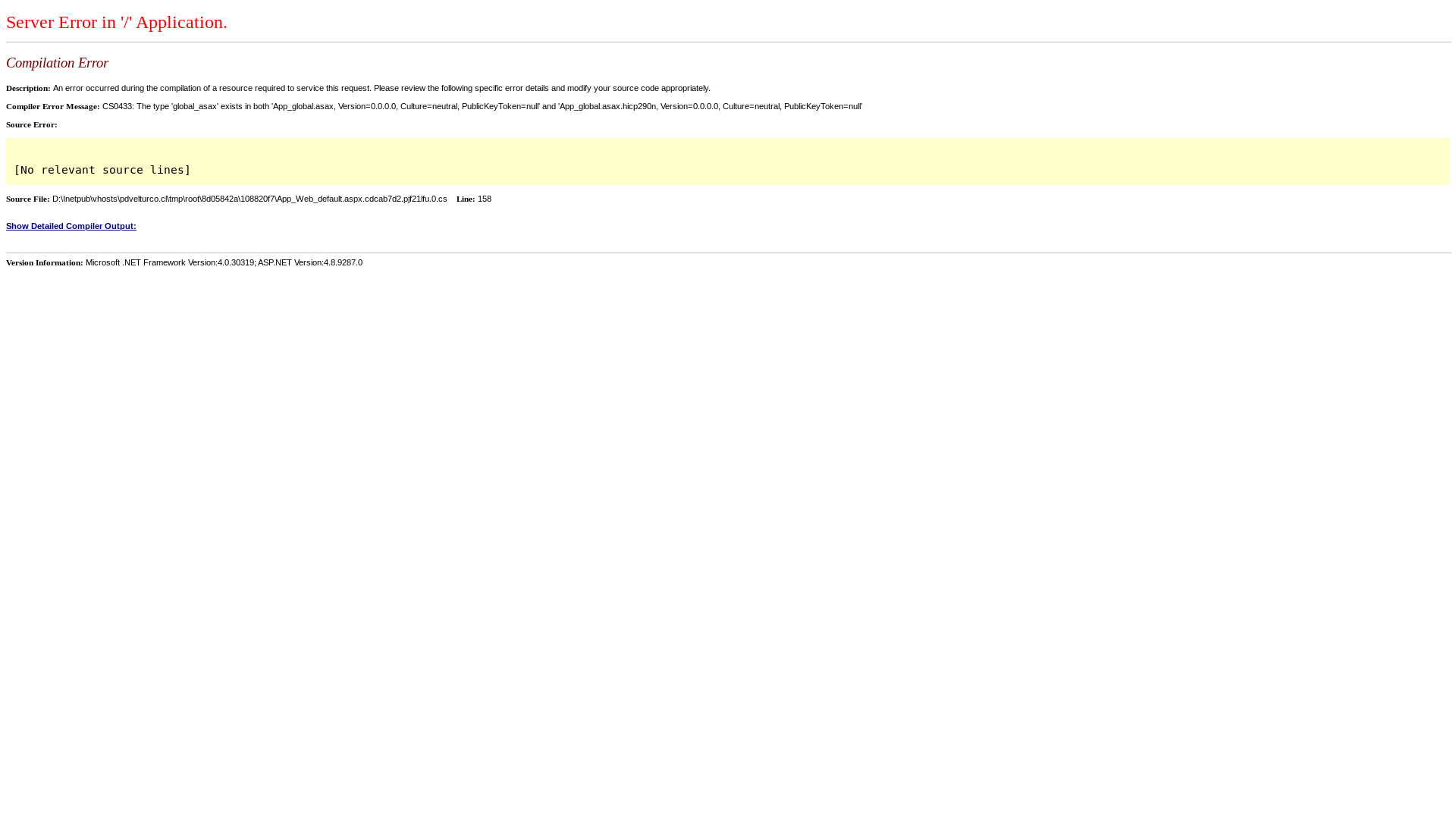Select the '[No relevant source lines]' text
1456x819 pixels.
pos(102,170)
